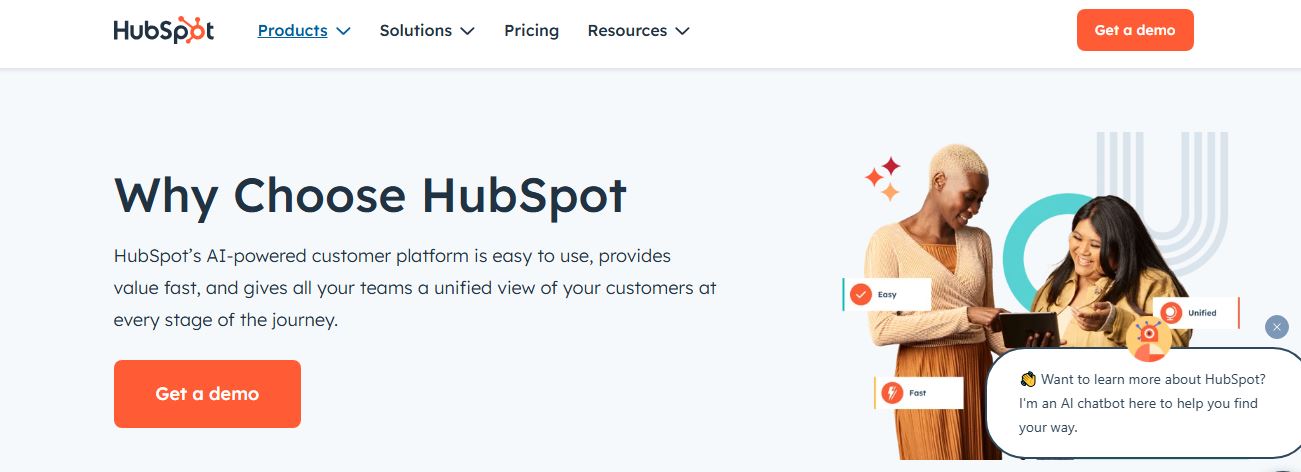Go to the Pricing page
Screen dimensions: 1301x472
(x=532, y=31)
